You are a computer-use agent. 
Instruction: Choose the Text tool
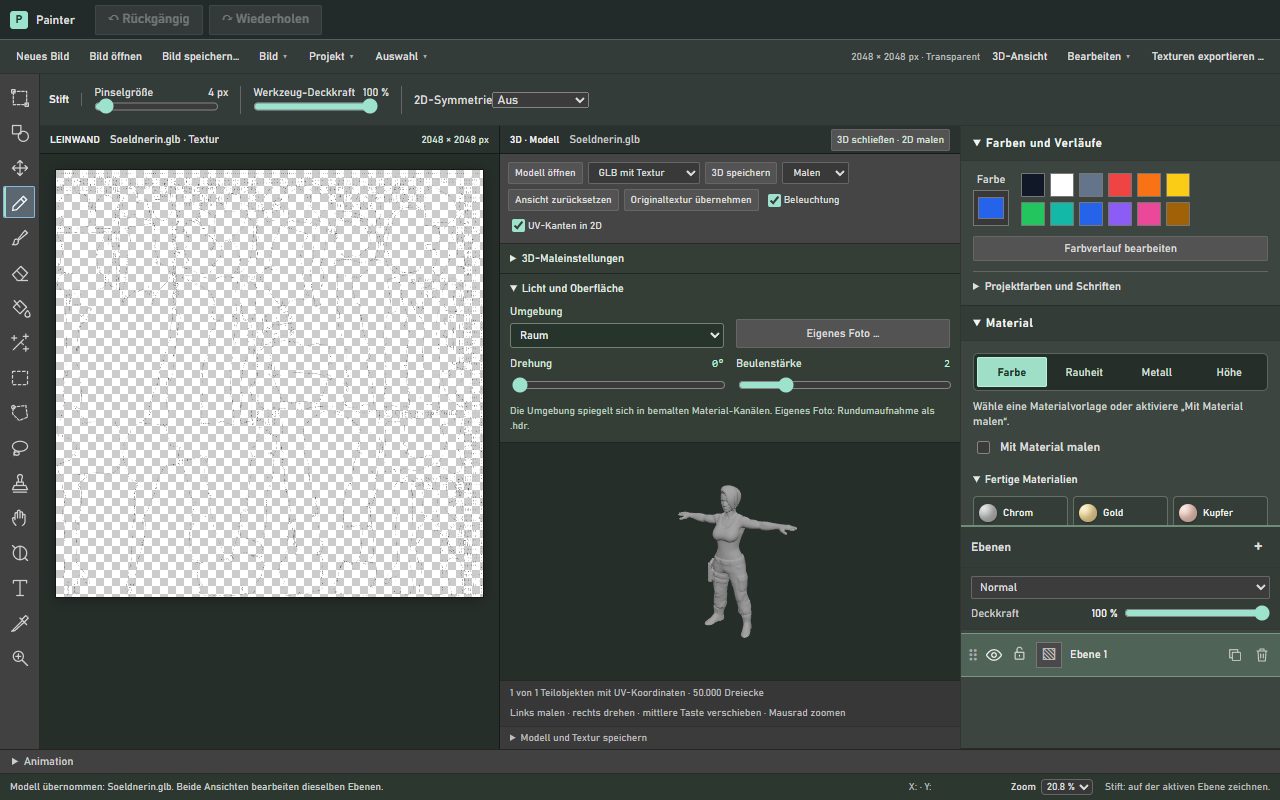pos(20,588)
